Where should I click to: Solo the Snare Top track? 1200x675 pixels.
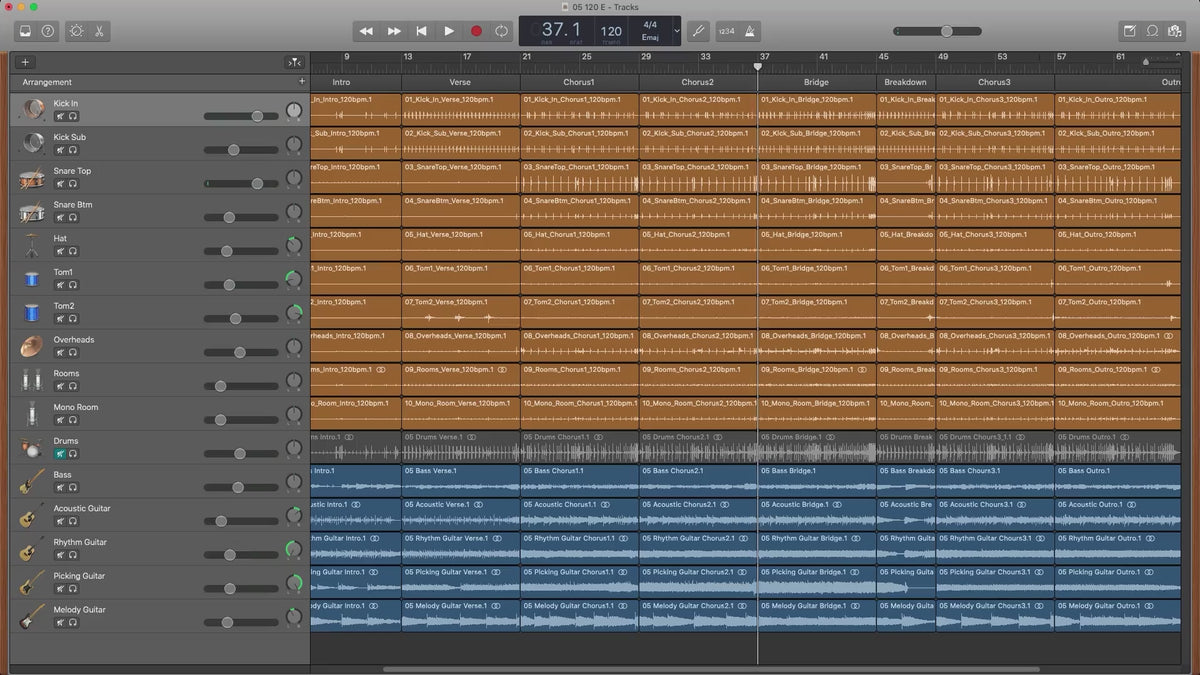coord(73,184)
